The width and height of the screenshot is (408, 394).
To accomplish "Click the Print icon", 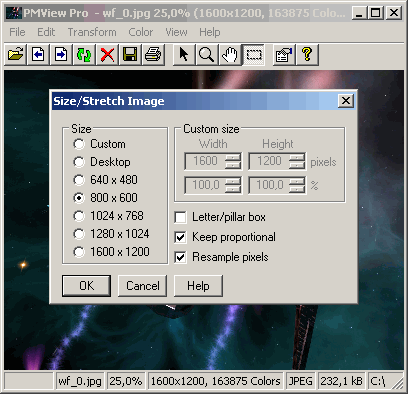I will point(153,54).
